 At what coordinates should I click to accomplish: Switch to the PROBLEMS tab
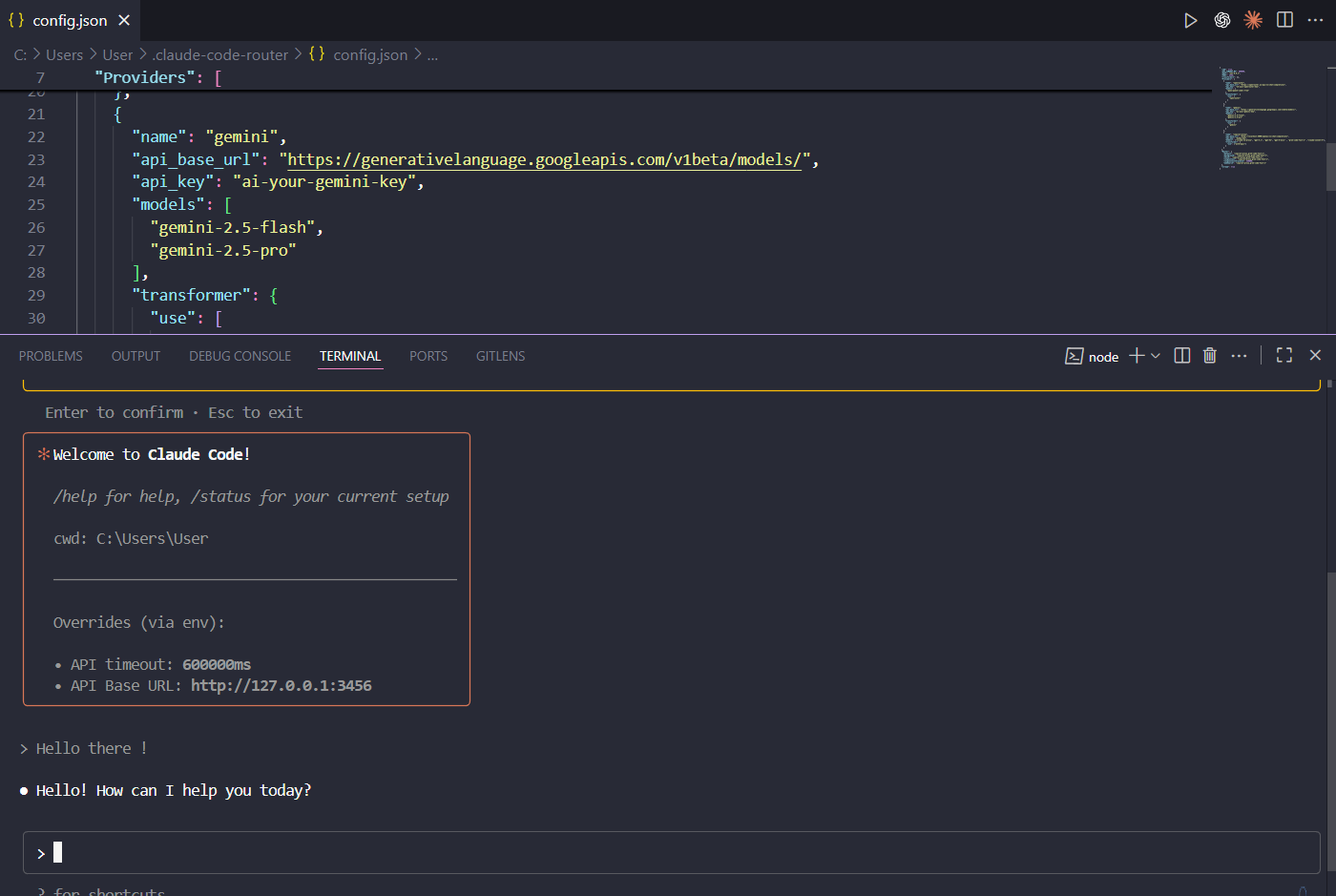pos(51,356)
